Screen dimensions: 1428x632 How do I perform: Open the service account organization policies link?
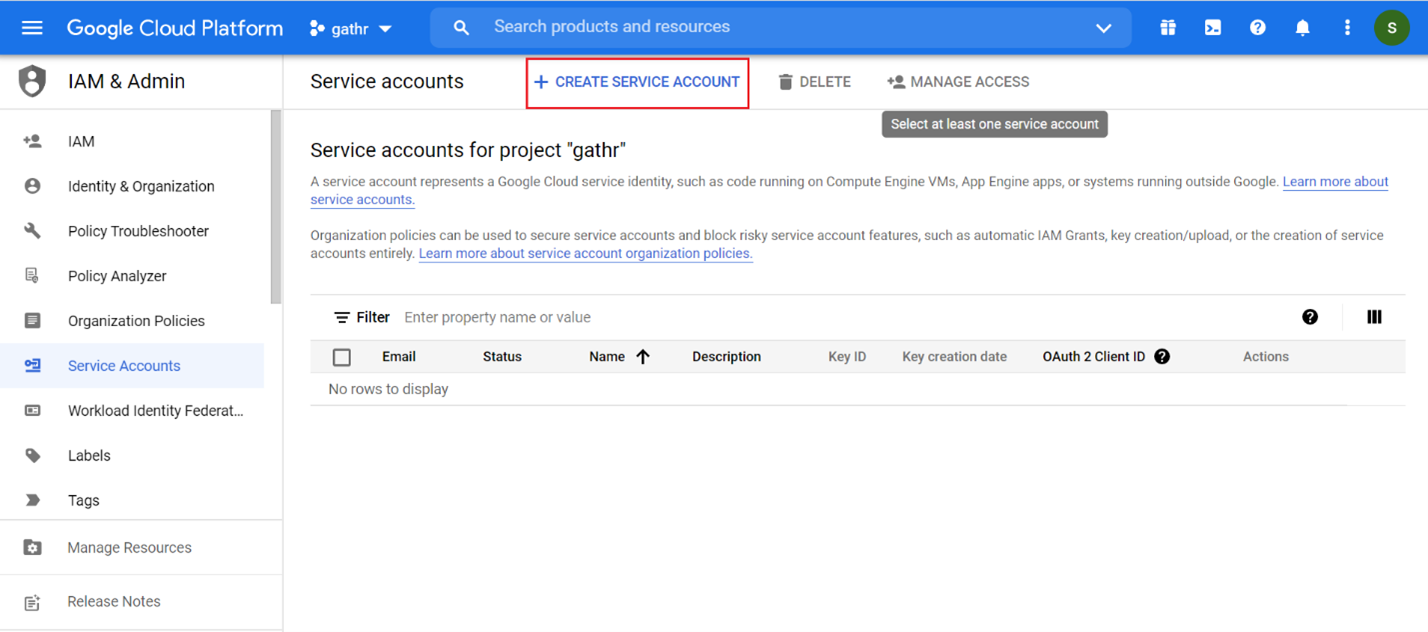(x=585, y=253)
